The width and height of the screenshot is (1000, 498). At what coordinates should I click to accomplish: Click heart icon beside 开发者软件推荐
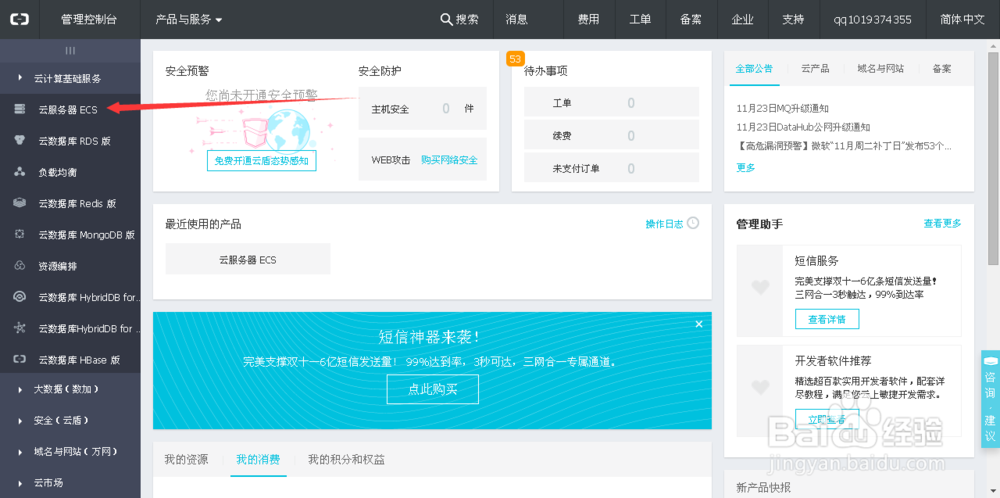coord(760,387)
